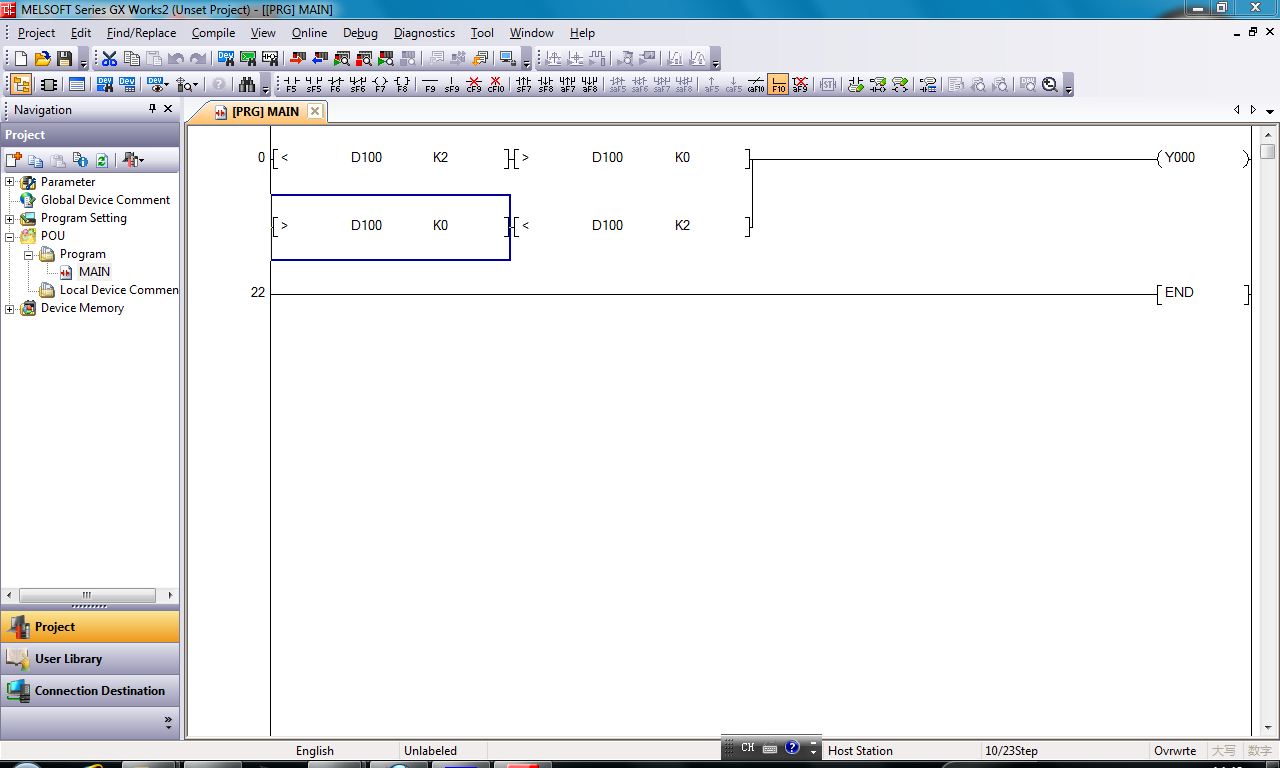The image size is (1280, 768).
Task: Click the Y000 output coil
Action: coord(1179,158)
